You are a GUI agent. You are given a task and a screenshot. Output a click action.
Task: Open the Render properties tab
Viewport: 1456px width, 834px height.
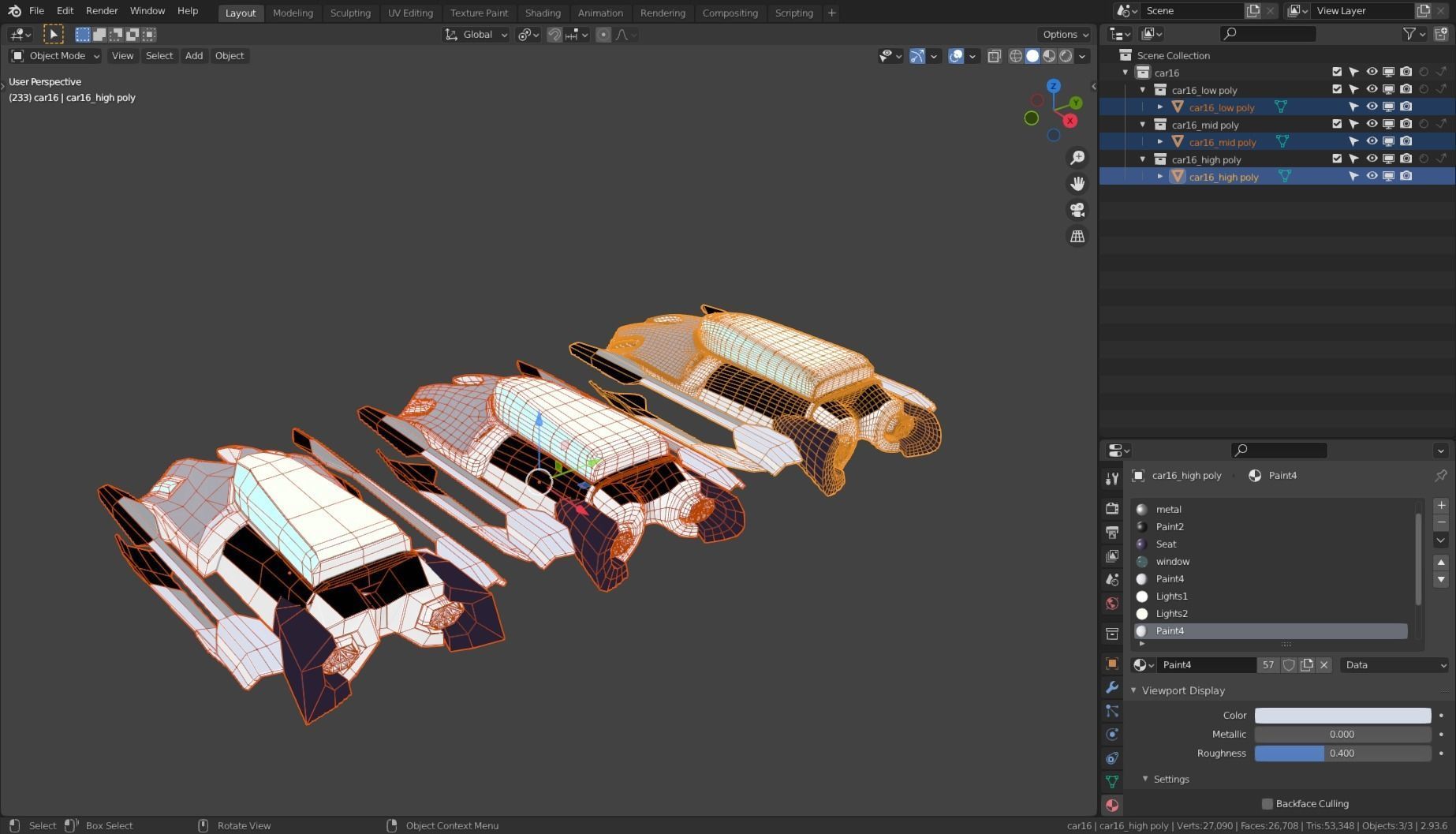coord(1112,509)
